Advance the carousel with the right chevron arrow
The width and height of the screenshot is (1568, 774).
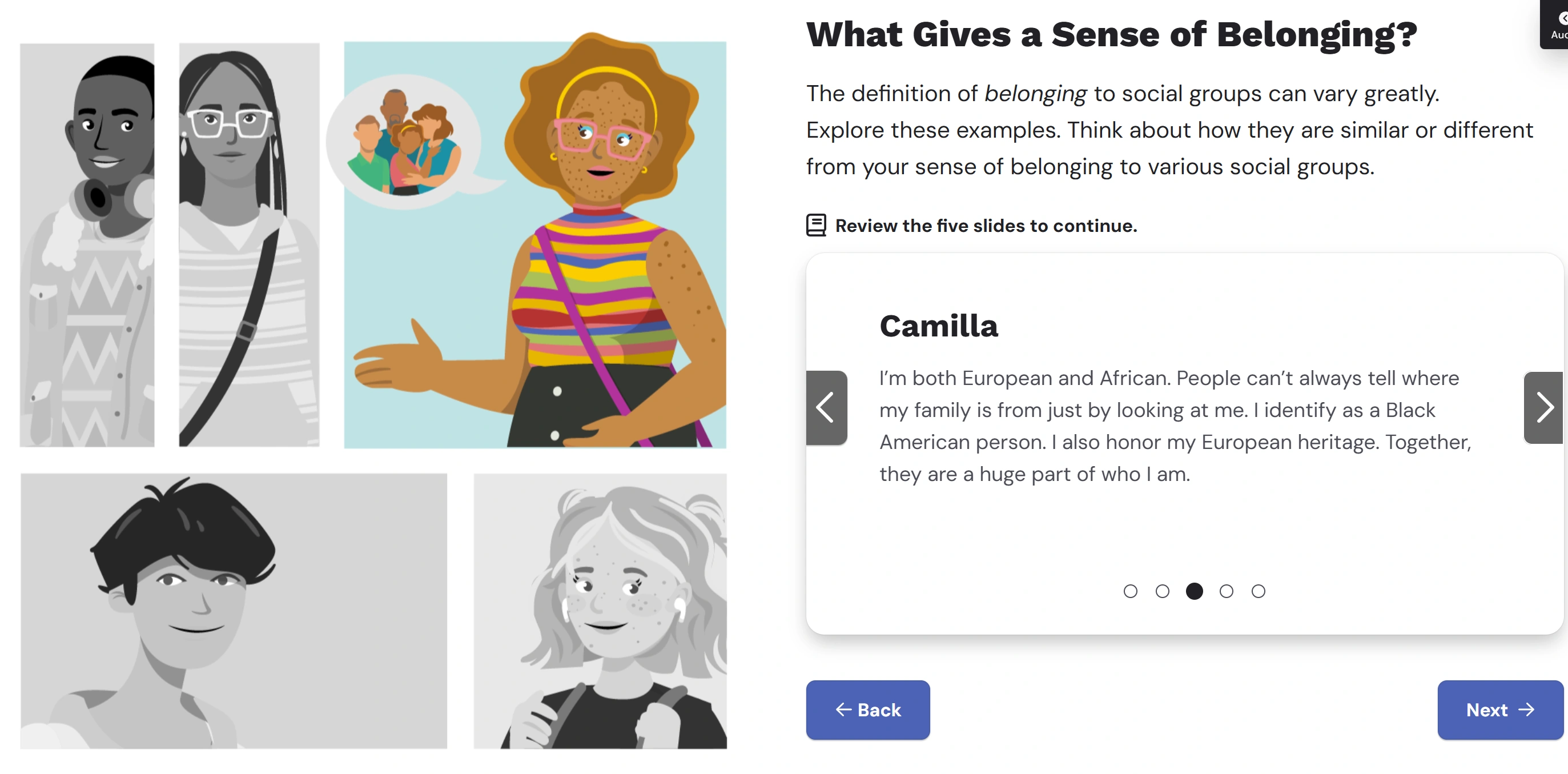coord(1543,407)
